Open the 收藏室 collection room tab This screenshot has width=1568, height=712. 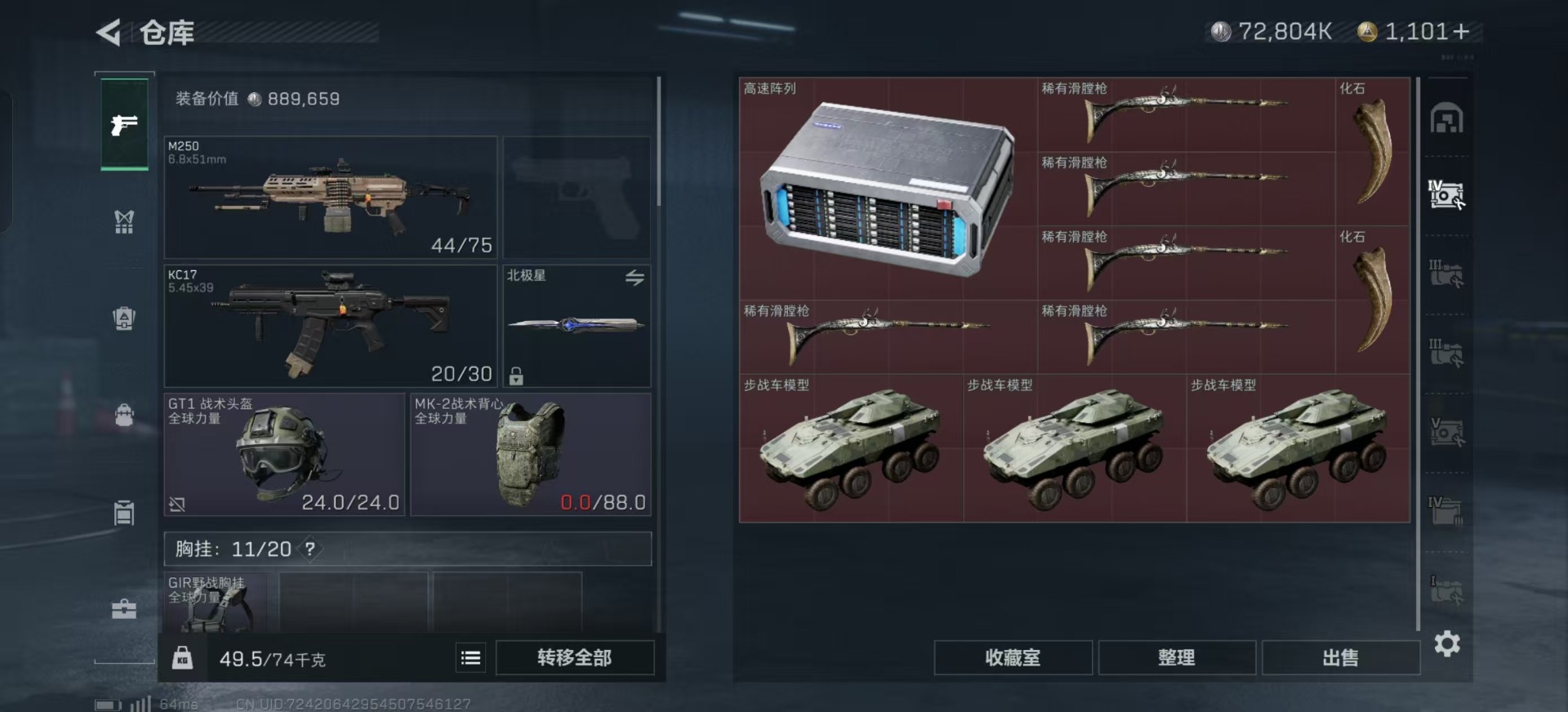1013,658
